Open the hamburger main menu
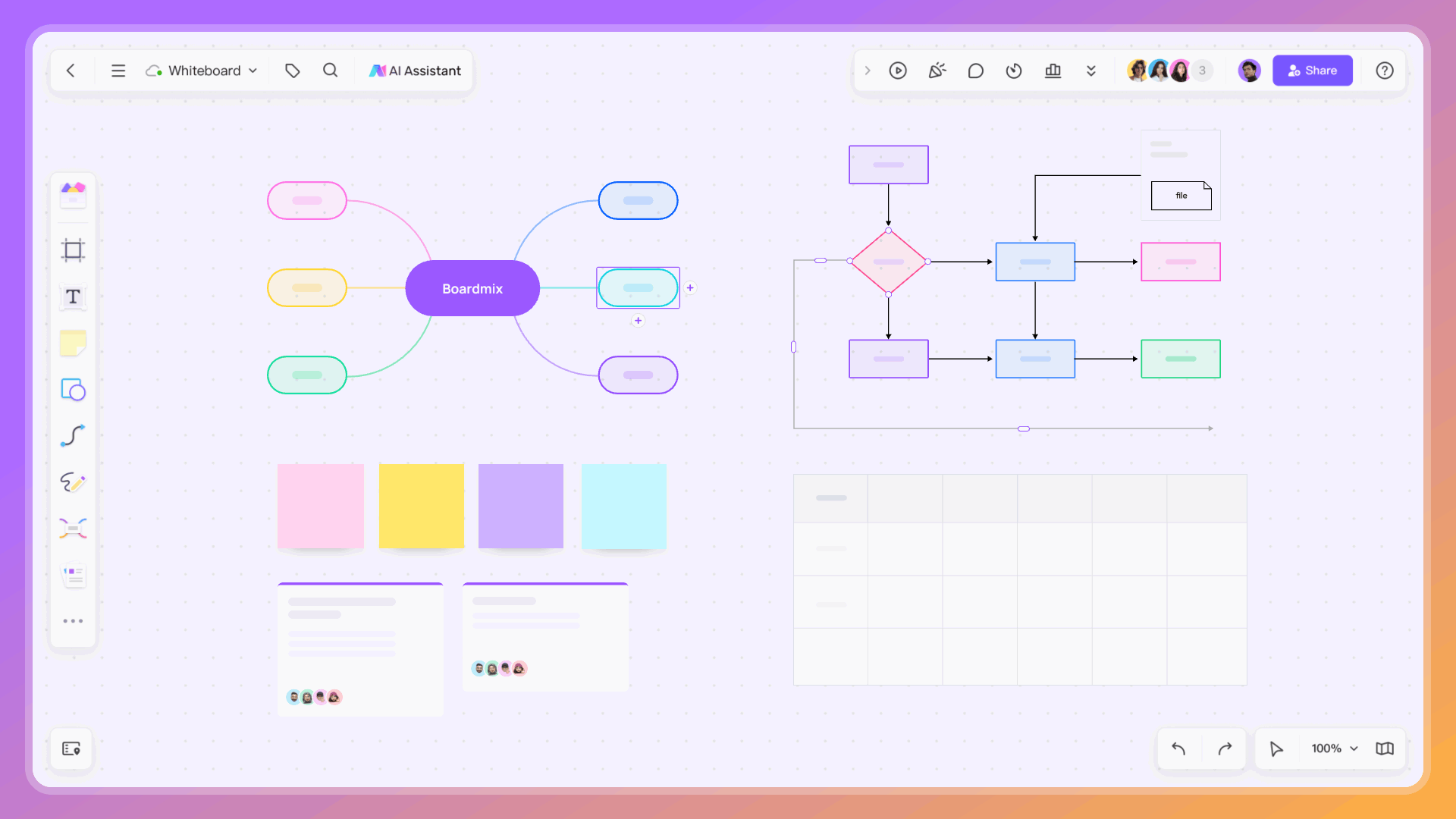1456x819 pixels. [118, 71]
